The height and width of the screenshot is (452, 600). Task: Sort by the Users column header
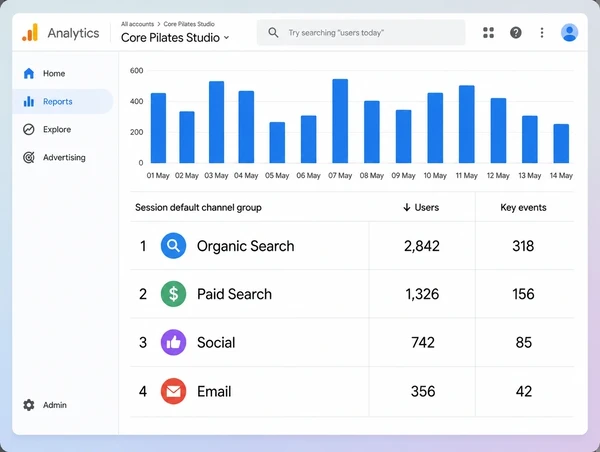click(x=427, y=207)
